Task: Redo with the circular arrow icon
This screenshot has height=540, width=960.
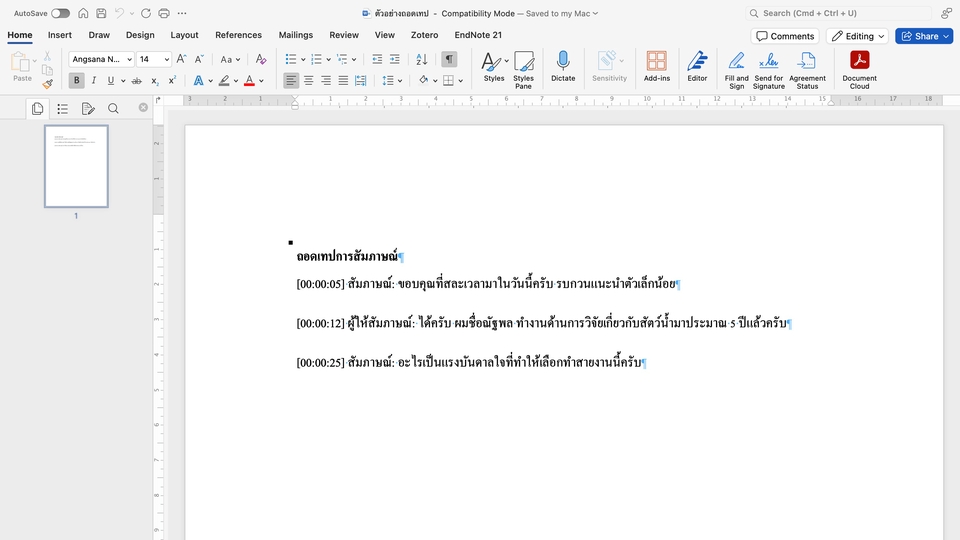Action: click(146, 13)
